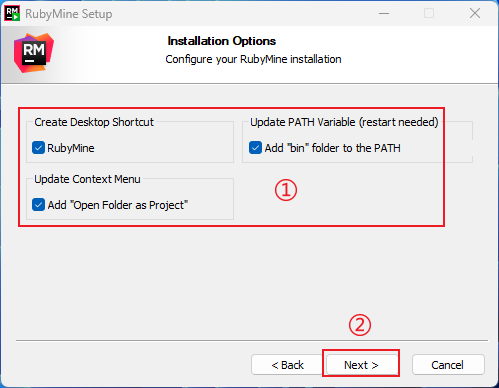
Task: Click the red circled number 1 annotation
Action: pyautogui.click(x=286, y=190)
